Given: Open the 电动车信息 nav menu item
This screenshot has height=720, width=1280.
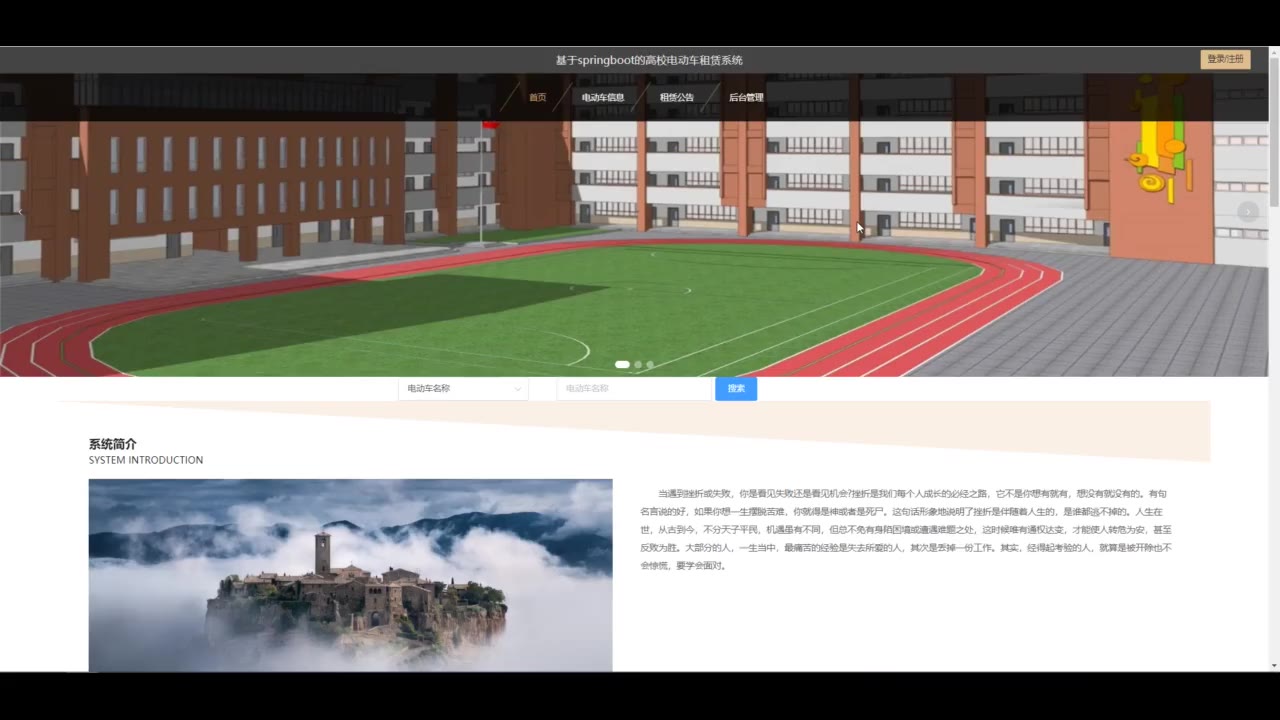Looking at the screenshot, I should tap(603, 97).
